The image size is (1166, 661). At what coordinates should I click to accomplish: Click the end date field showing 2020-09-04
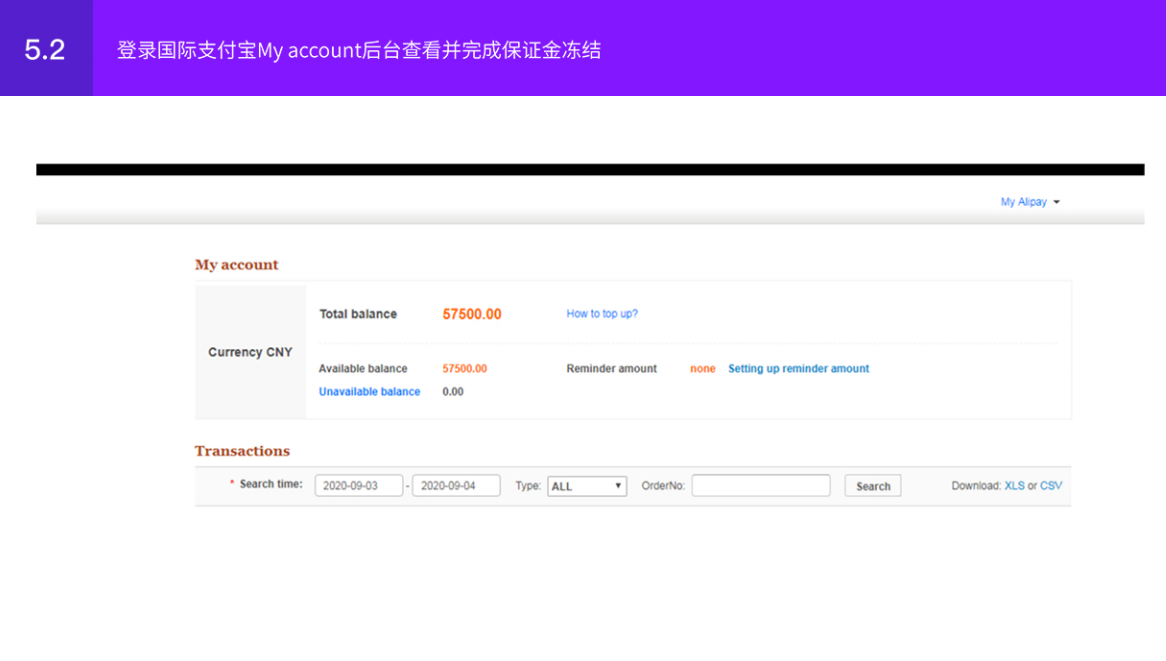point(455,485)
